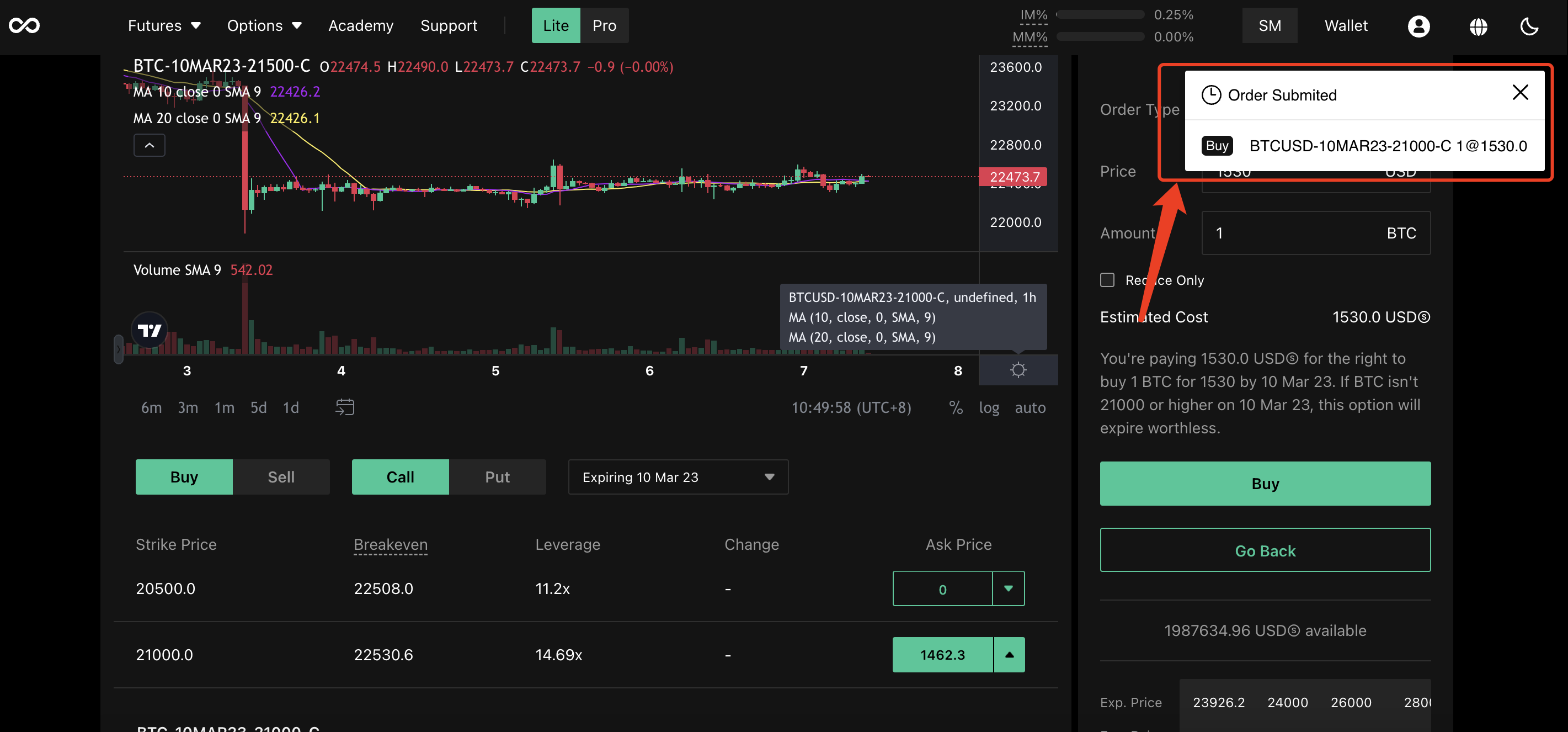Open the go-to-date calendar icon

pos(344,407)
